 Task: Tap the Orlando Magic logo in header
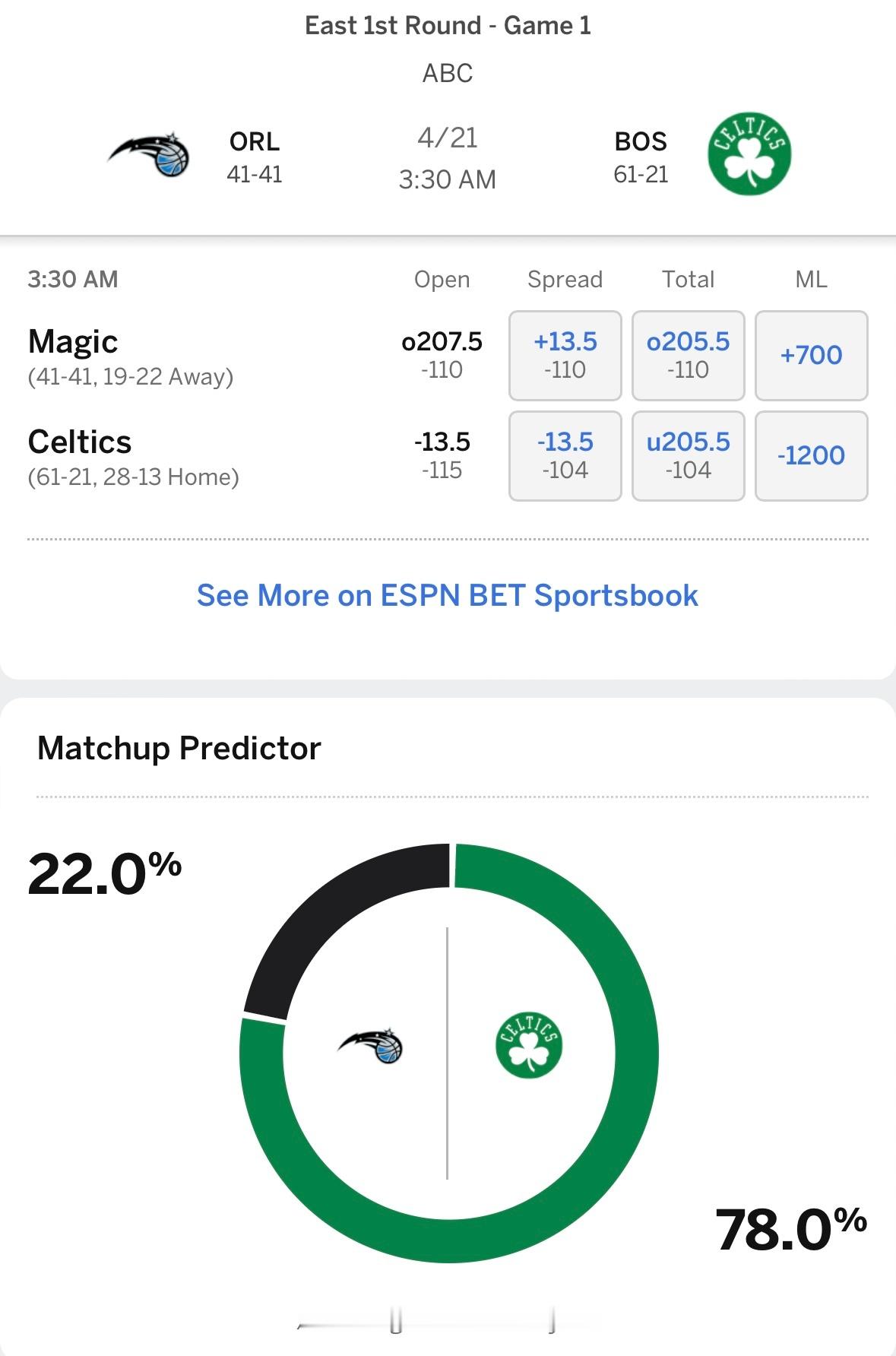pyautogui.click(x=148, y=154)
